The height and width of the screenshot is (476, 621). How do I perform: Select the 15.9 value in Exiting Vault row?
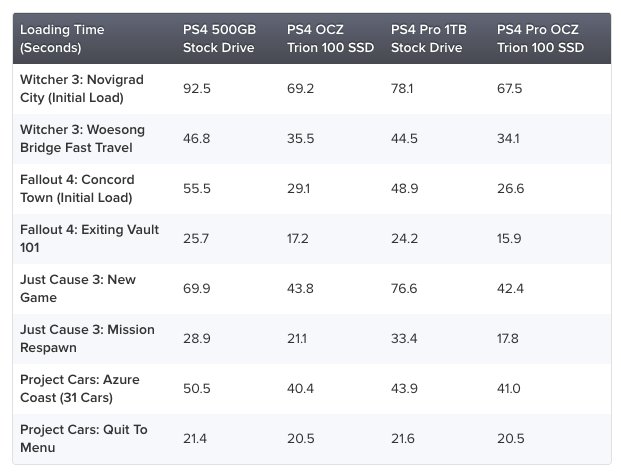509,238
